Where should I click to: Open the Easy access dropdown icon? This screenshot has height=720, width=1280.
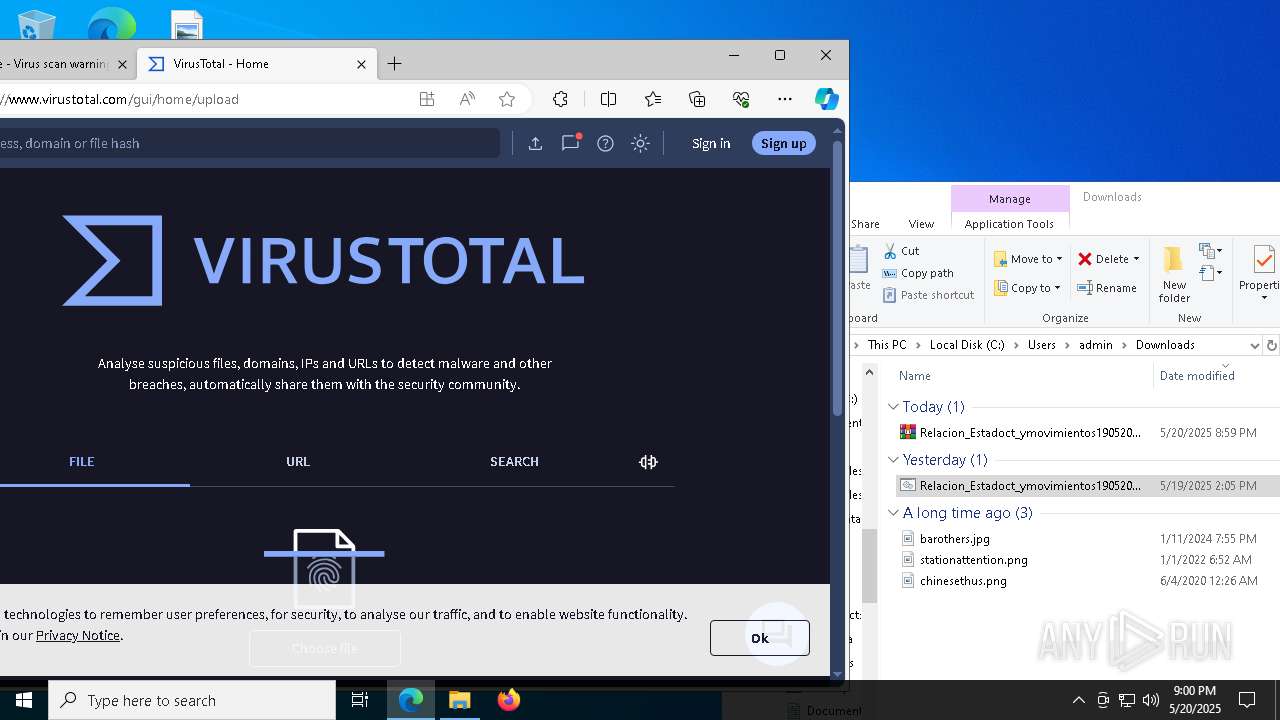[x=1210, y=273]
